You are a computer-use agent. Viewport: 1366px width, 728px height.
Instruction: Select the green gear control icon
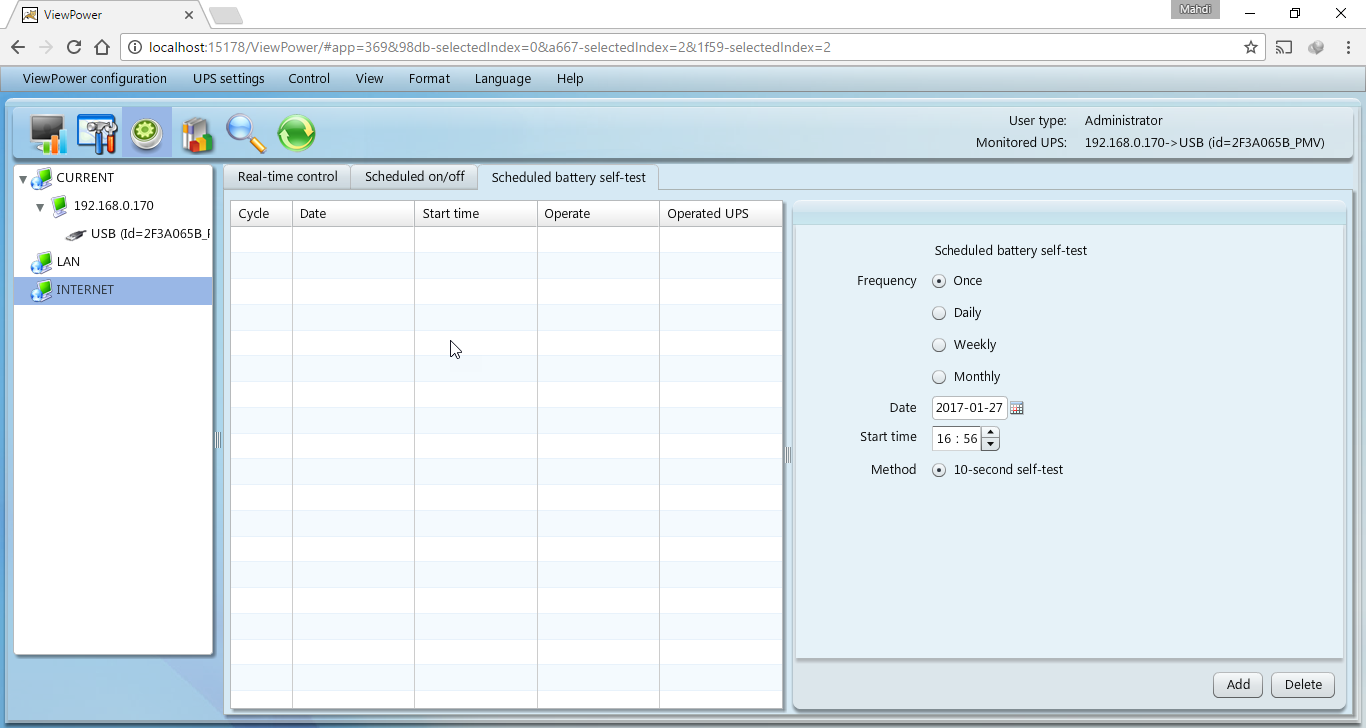[x=147, y=133]
